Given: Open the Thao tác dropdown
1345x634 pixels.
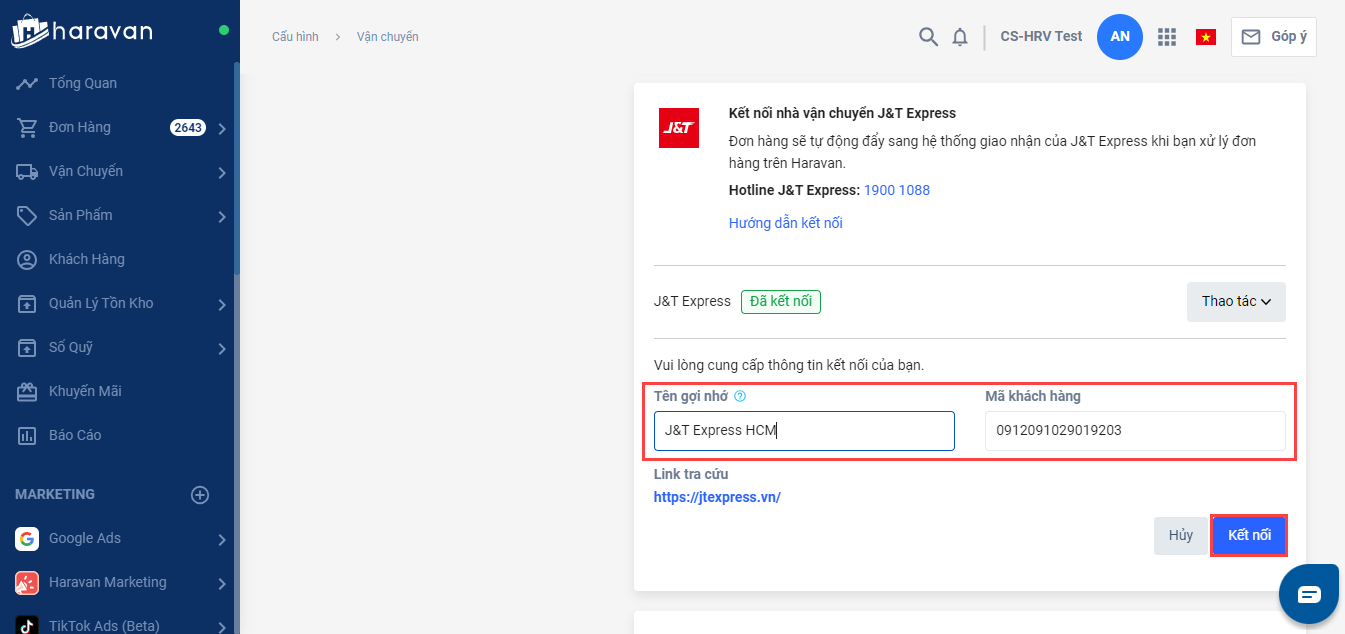Looking at the screenshot, I should pos(1235,302).
